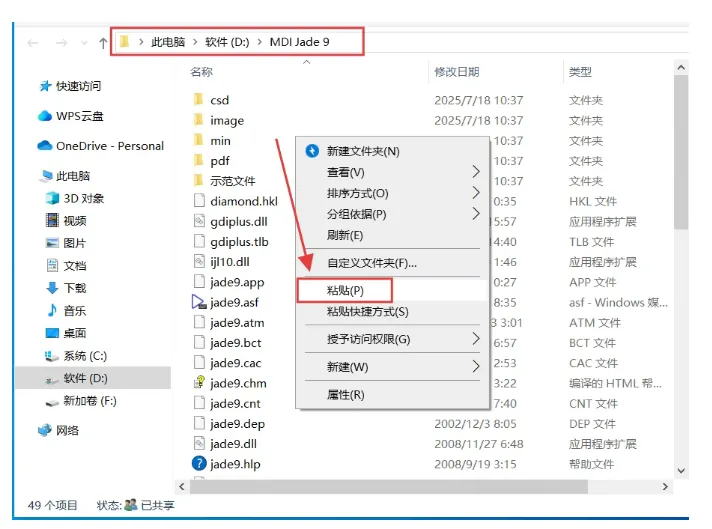Select the image folder
Image resolution: width=712 pixels, height=529 pixels.
pyautogui.click(x=227, y=120)
